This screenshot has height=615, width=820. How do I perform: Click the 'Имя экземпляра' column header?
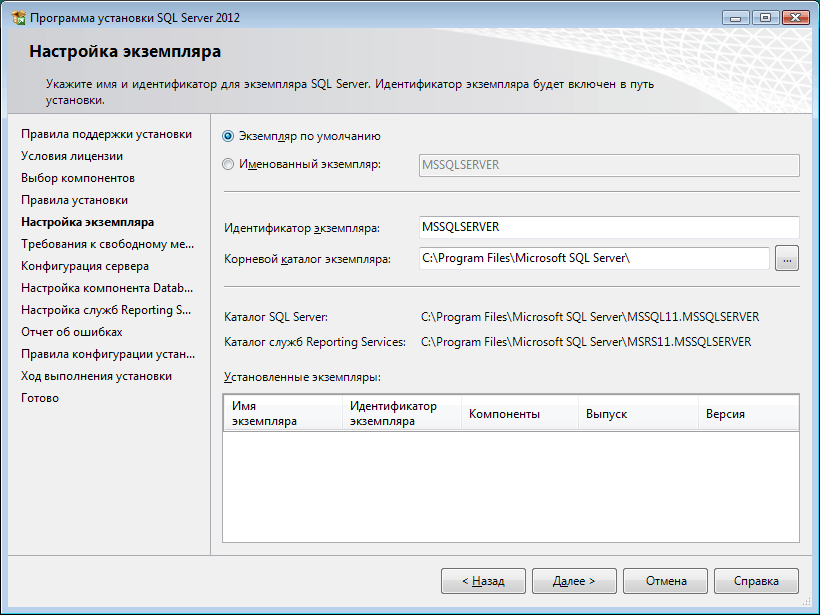(x=282, y=414)
